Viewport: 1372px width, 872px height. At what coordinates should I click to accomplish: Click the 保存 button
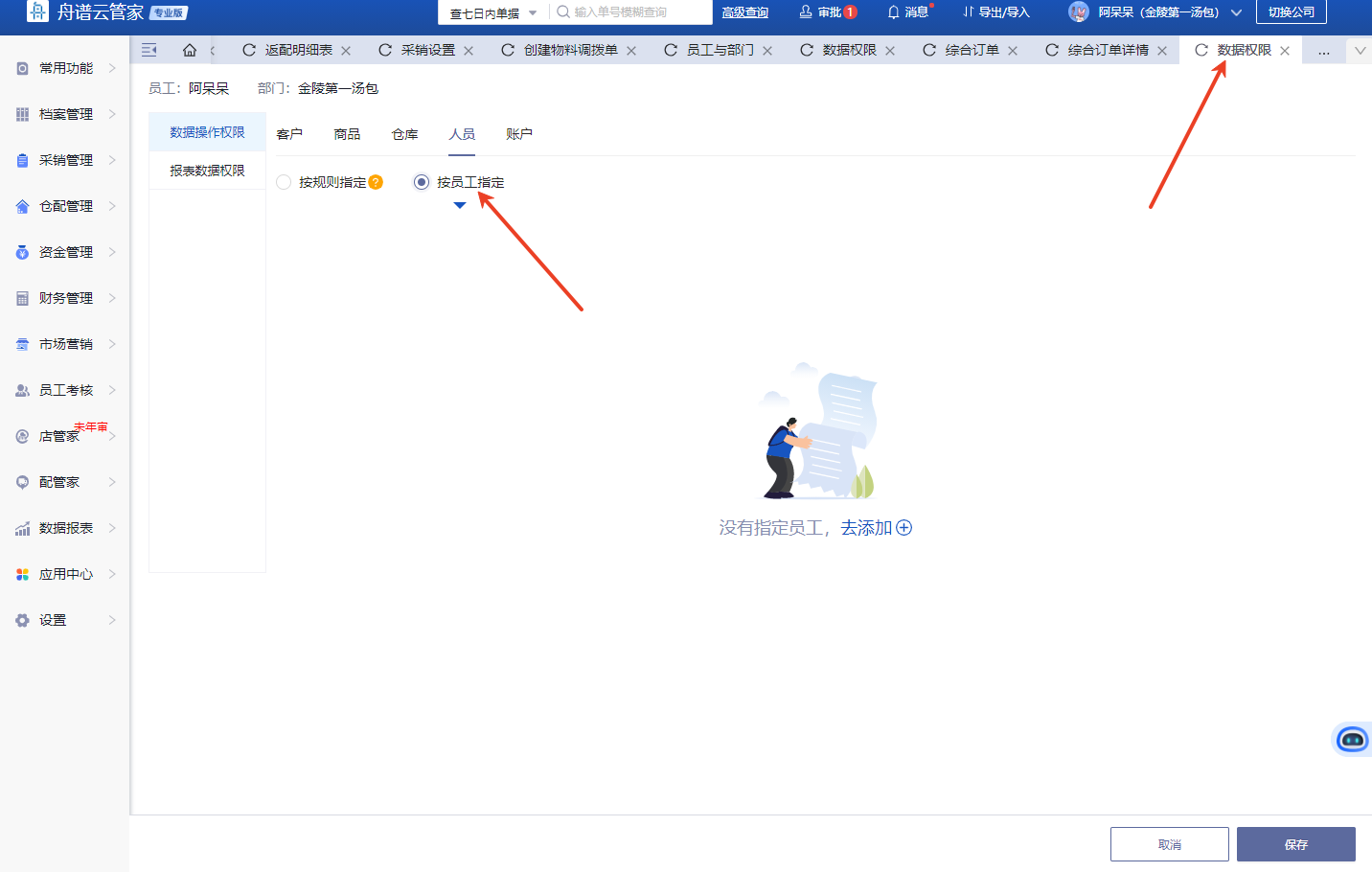click(1295, 844)
